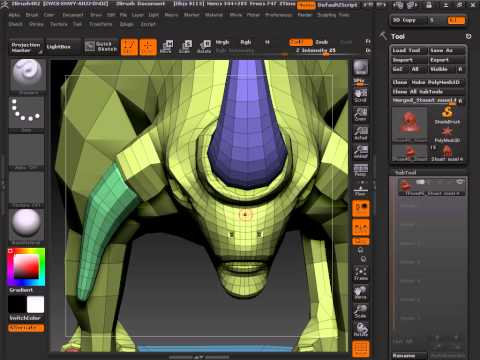480x360 pixels.
Task: Toggle the orange PolyF wireframe icon
Action: [361, 349]
